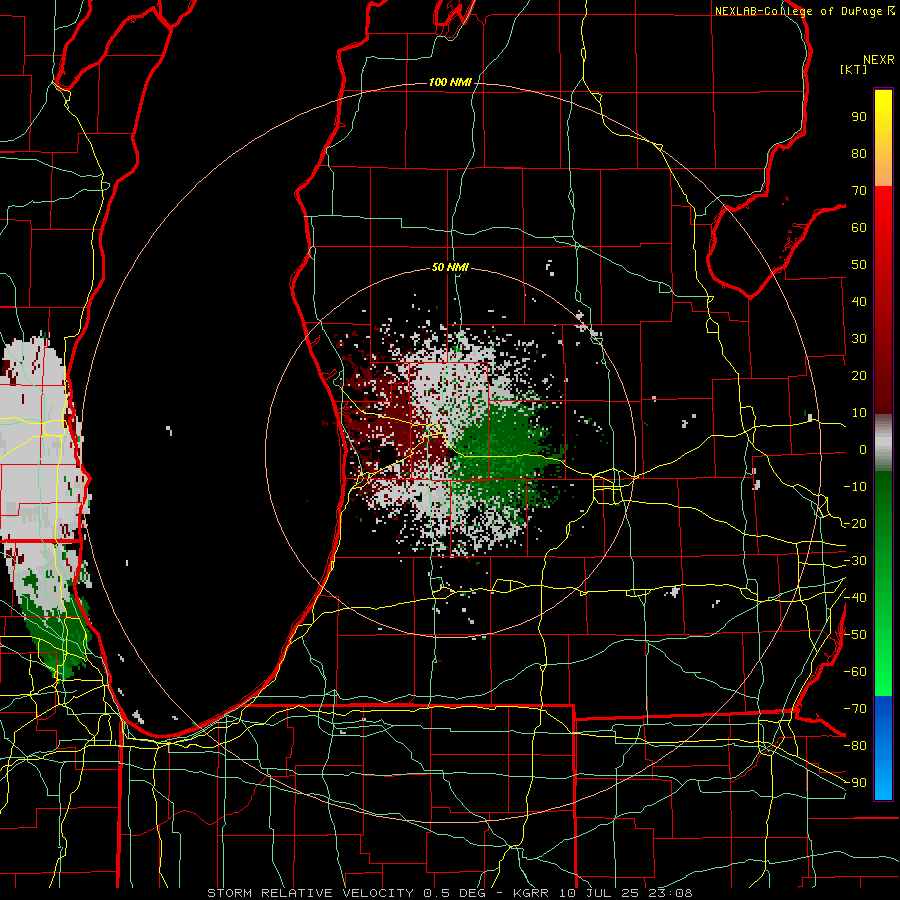Click the -20 scale value
The image size is (900, 900).
855,524
